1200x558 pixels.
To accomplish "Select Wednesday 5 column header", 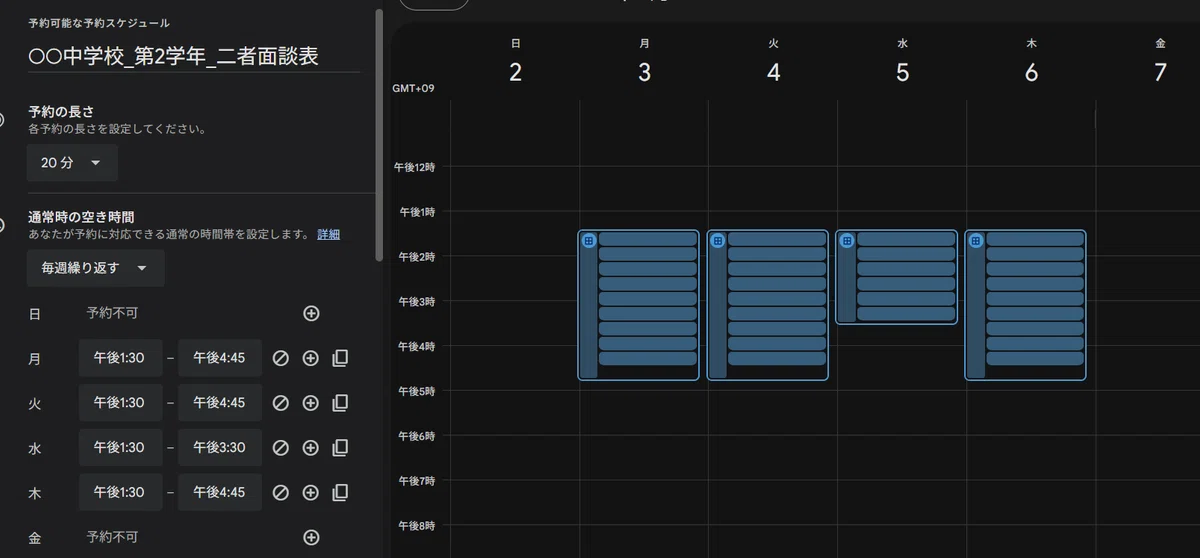I will click(902, 63).
